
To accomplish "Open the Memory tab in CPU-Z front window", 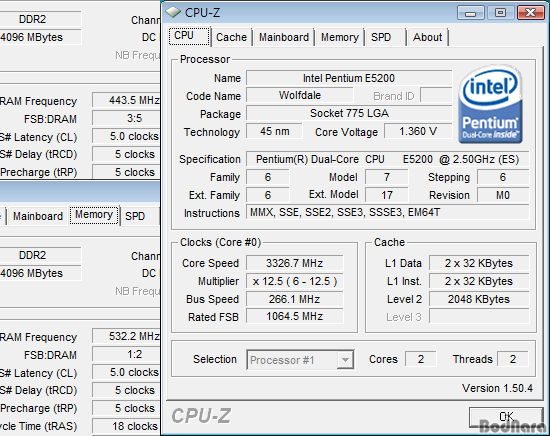I will click(340, 37).
